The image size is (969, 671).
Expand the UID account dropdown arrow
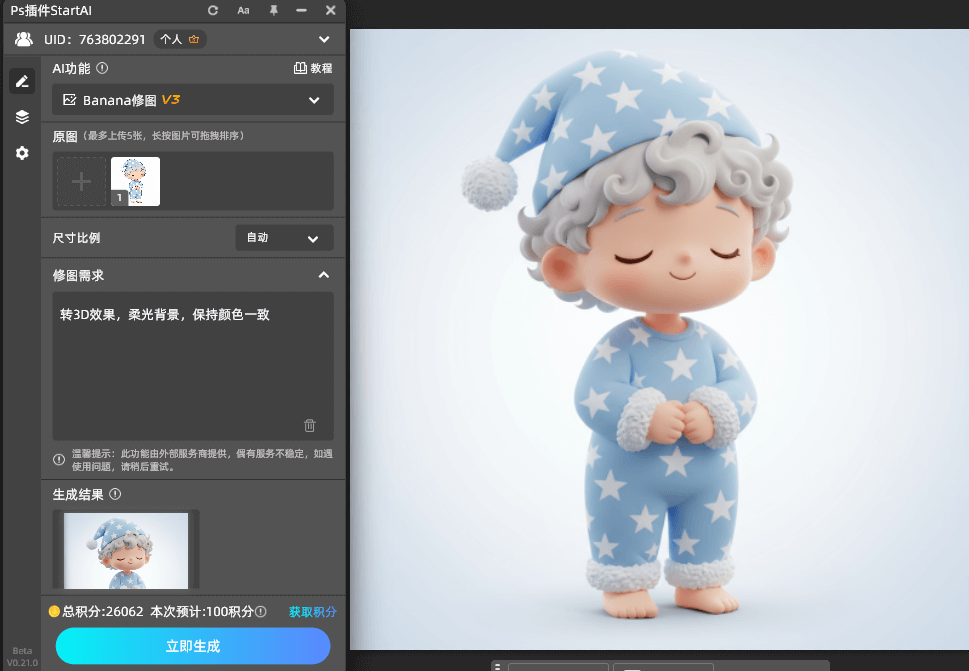323,39
